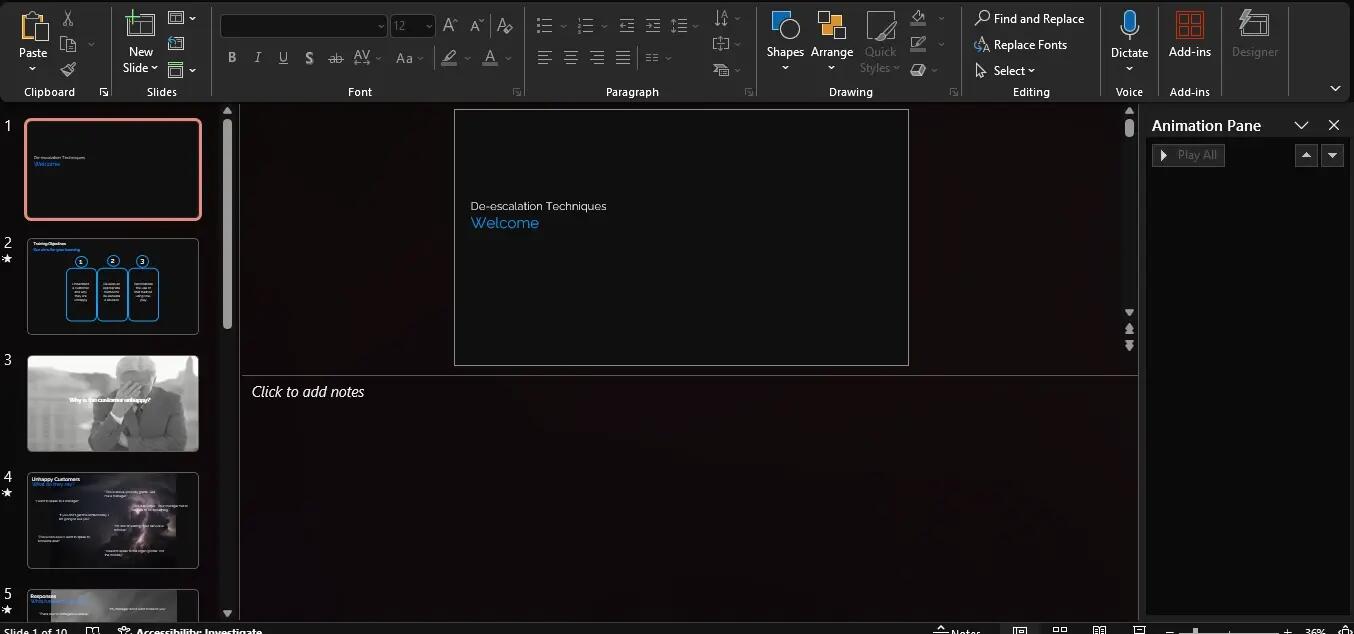Click the Shape Effects icon

pos(918,70)
